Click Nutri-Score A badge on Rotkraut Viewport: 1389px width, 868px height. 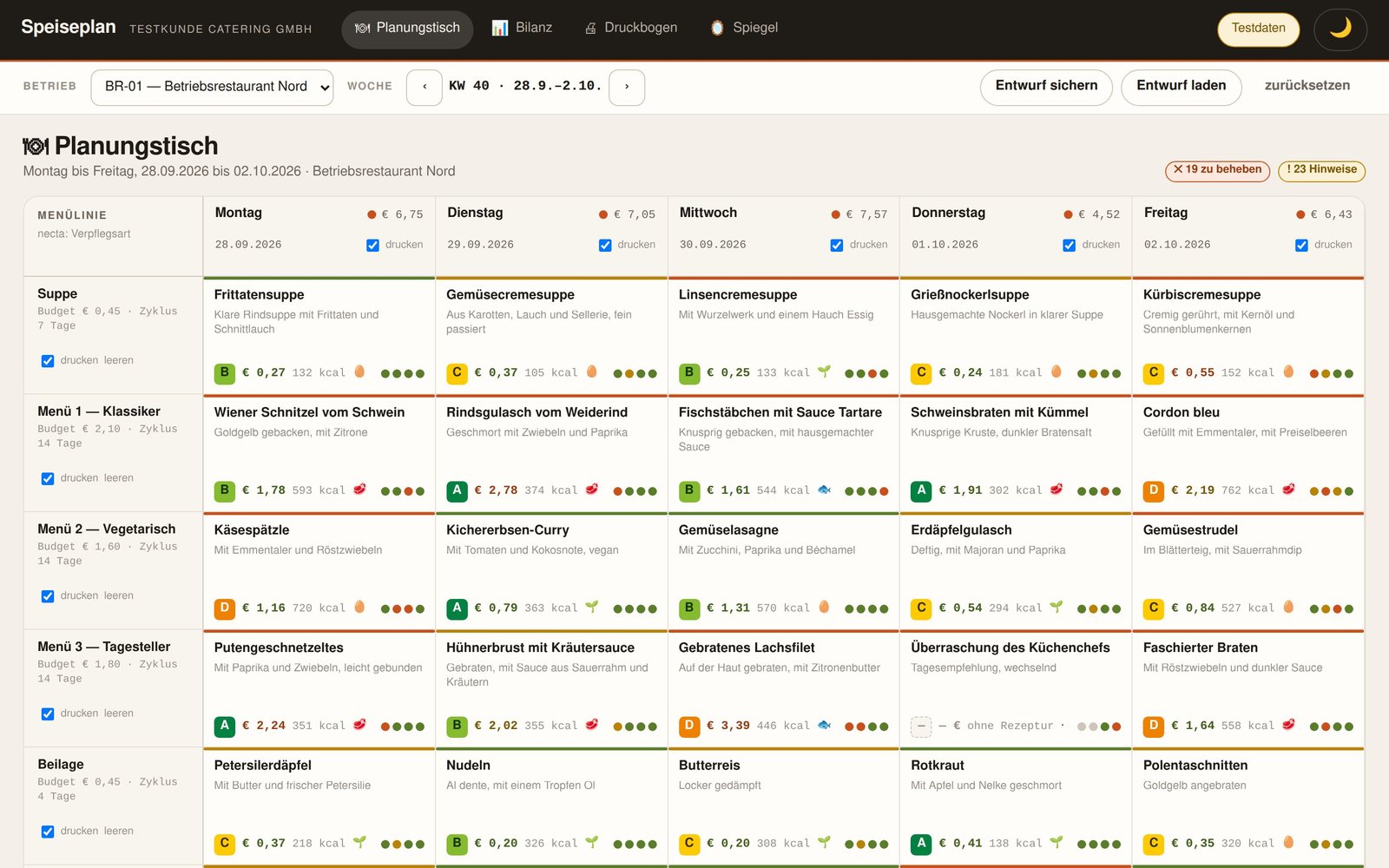[921, 844]
